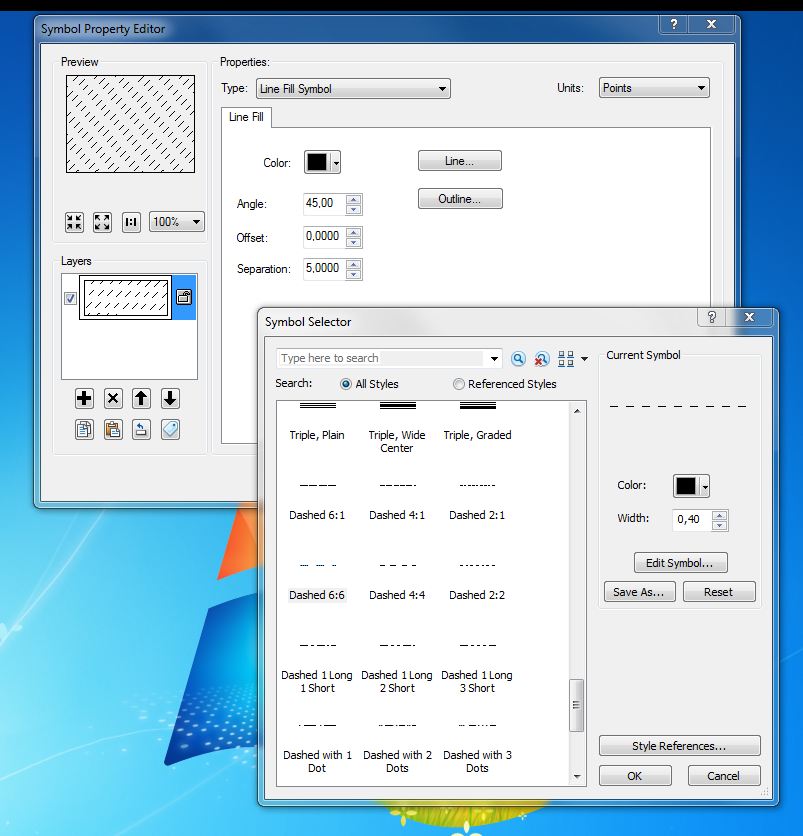Open the Current Symbol color swatch picker
Screen dimensions: 803x836
[691, 486]
